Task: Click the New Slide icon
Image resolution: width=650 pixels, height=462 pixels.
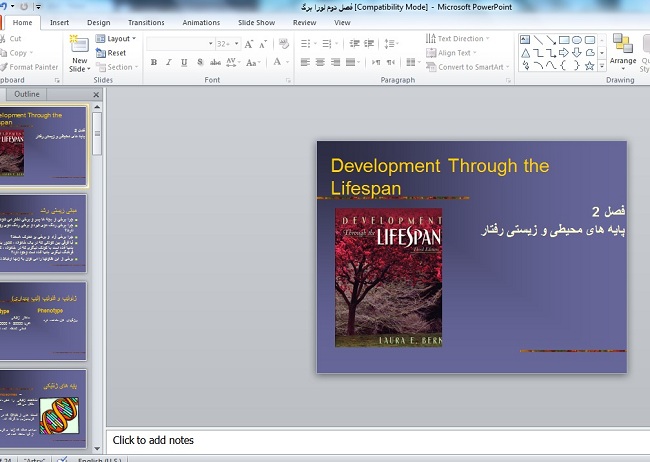Action: point(79,45)
